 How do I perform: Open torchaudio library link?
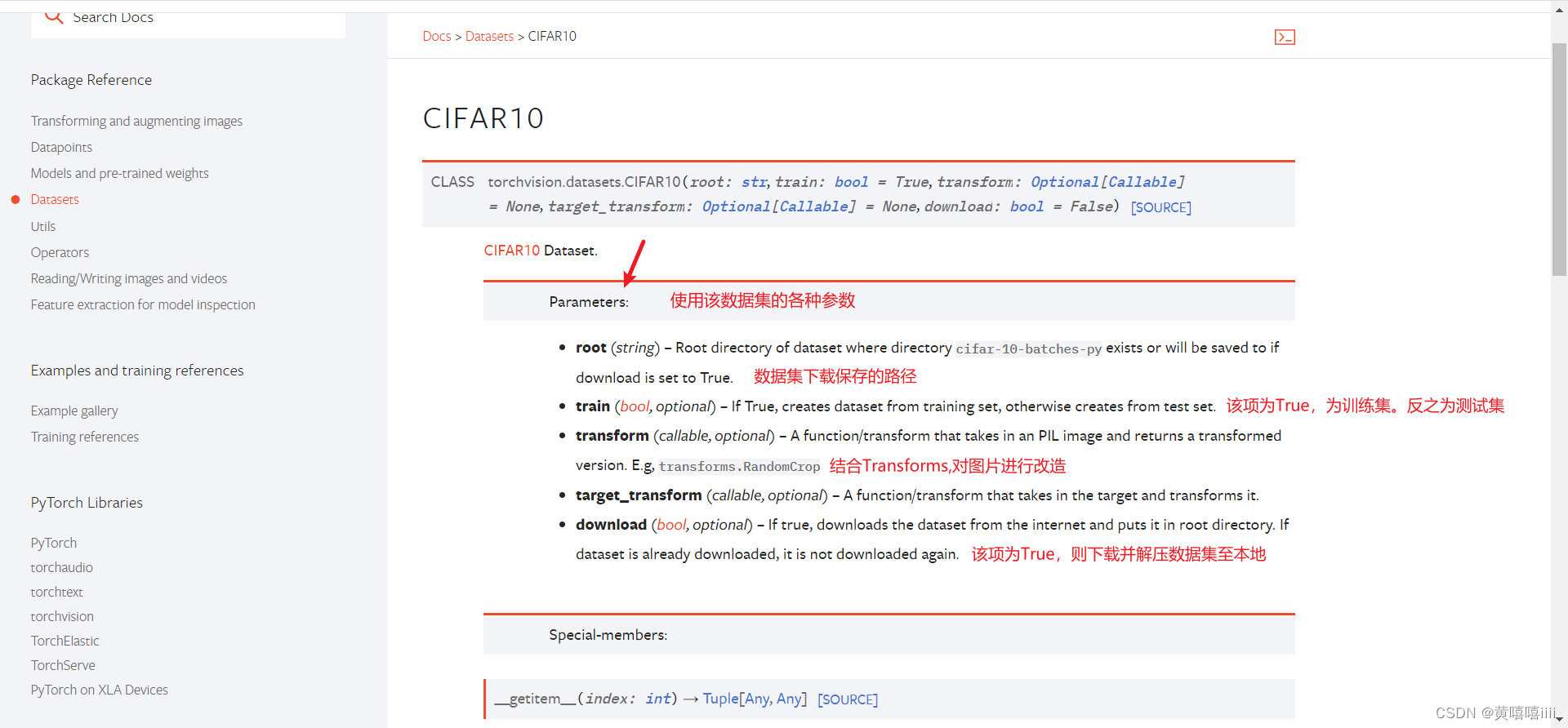point(62,567)
